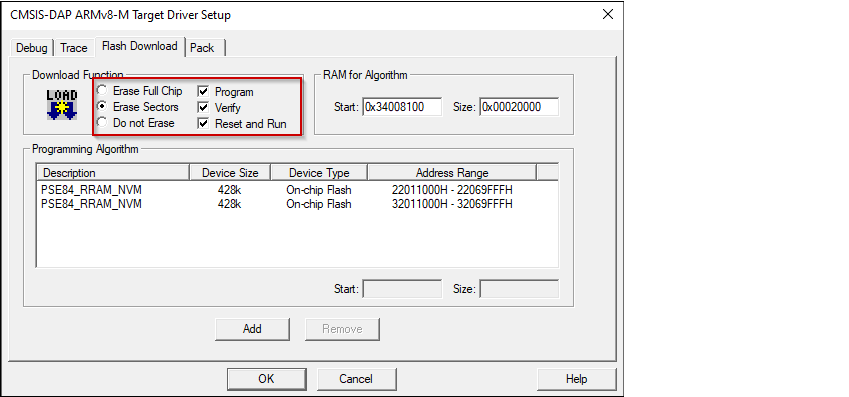
Task: Toggle the Program checkbox
Action: pos(204,92)
